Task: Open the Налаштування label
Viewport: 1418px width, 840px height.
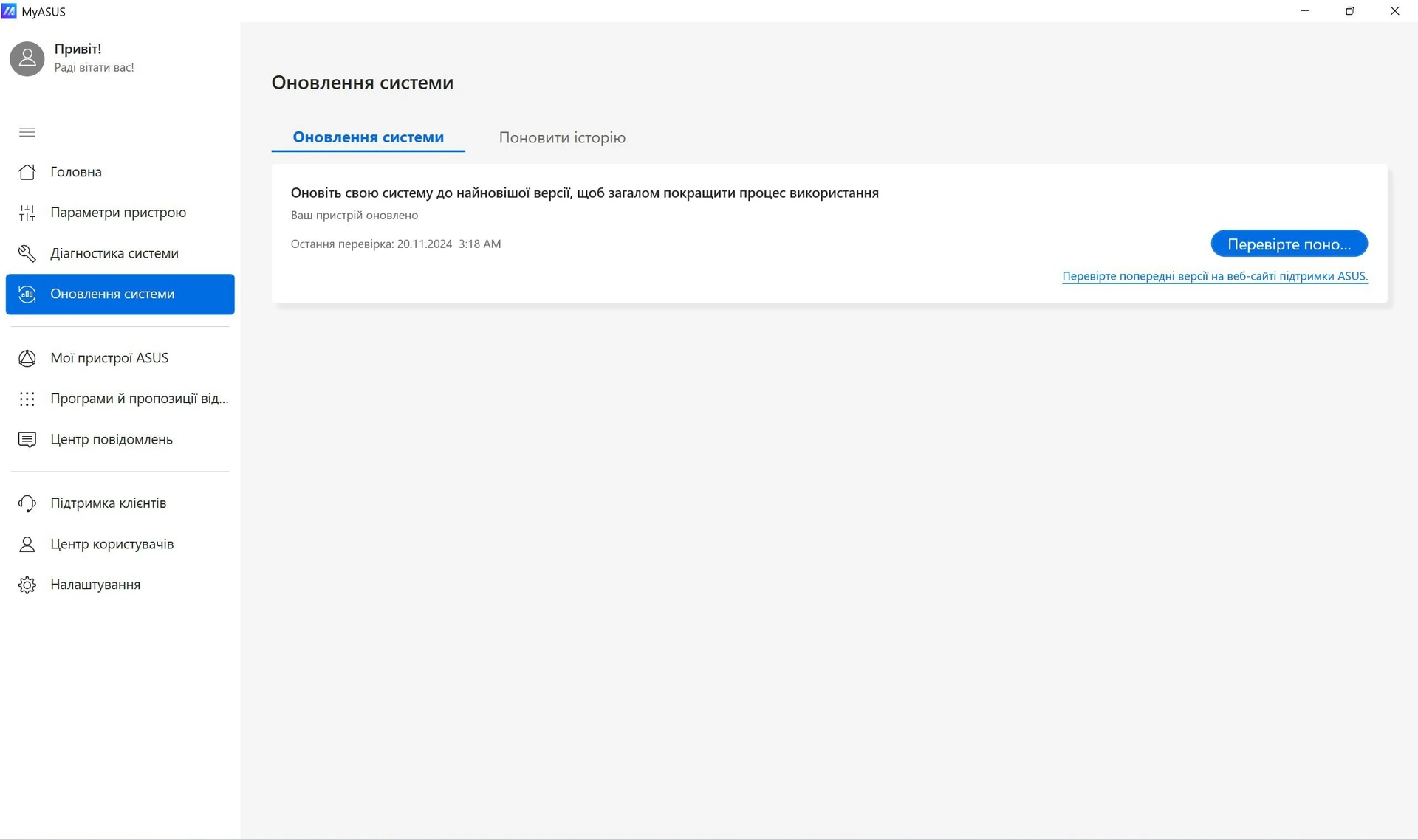Action: [x=95, y=585]
